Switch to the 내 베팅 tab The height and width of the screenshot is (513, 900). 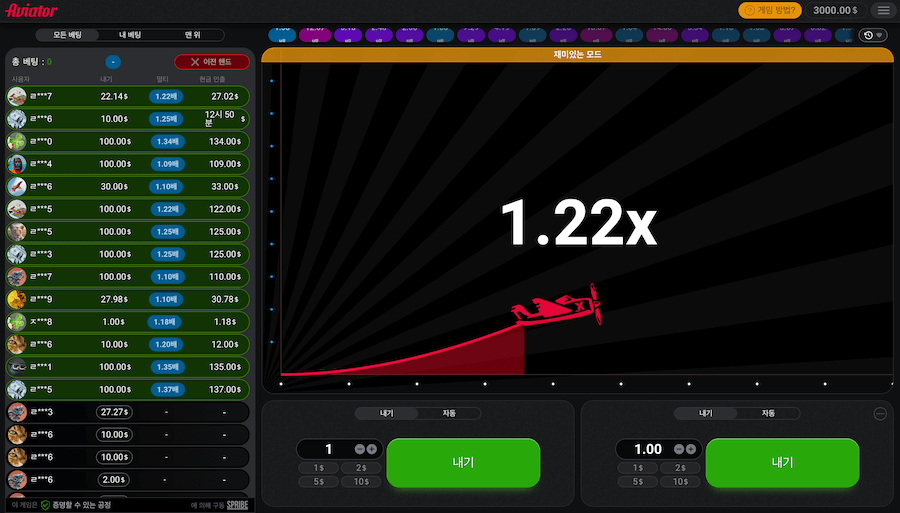click(x=130, y=35)
